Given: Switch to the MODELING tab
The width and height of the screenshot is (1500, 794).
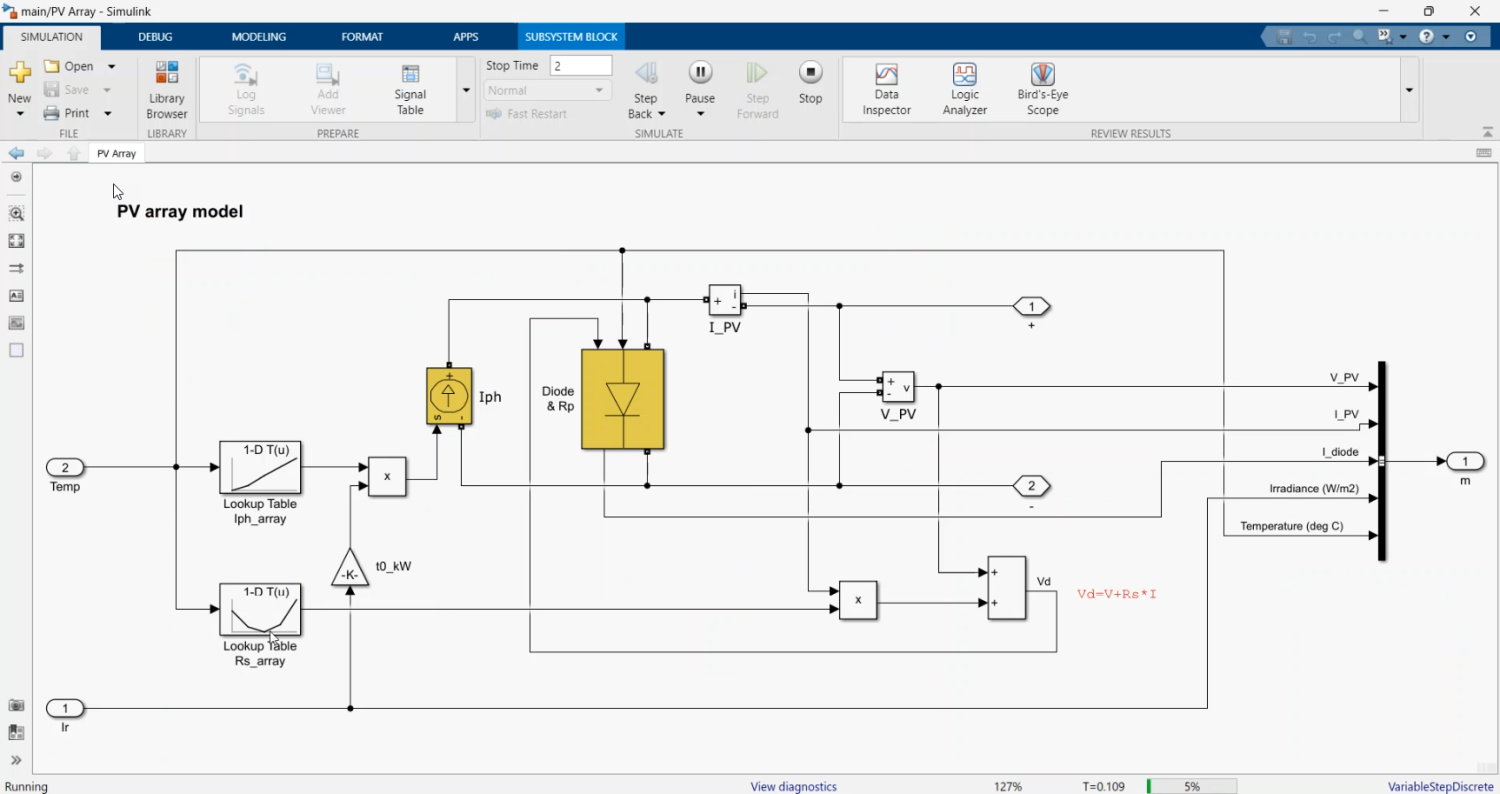Looking at the screenshot, I should point(258,37).
